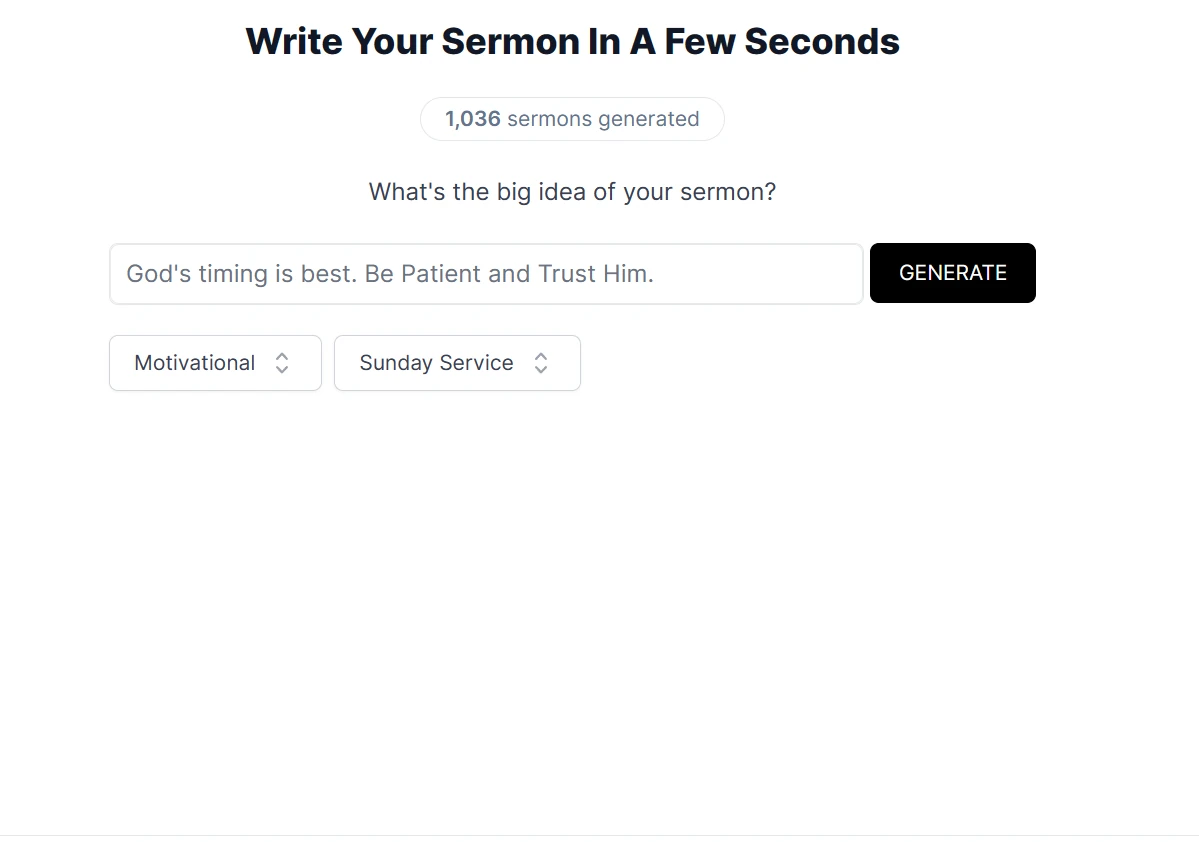Click the white "GENERATE" text label
The height and width of the screenshot is (842, 1199).
point(953,273)
